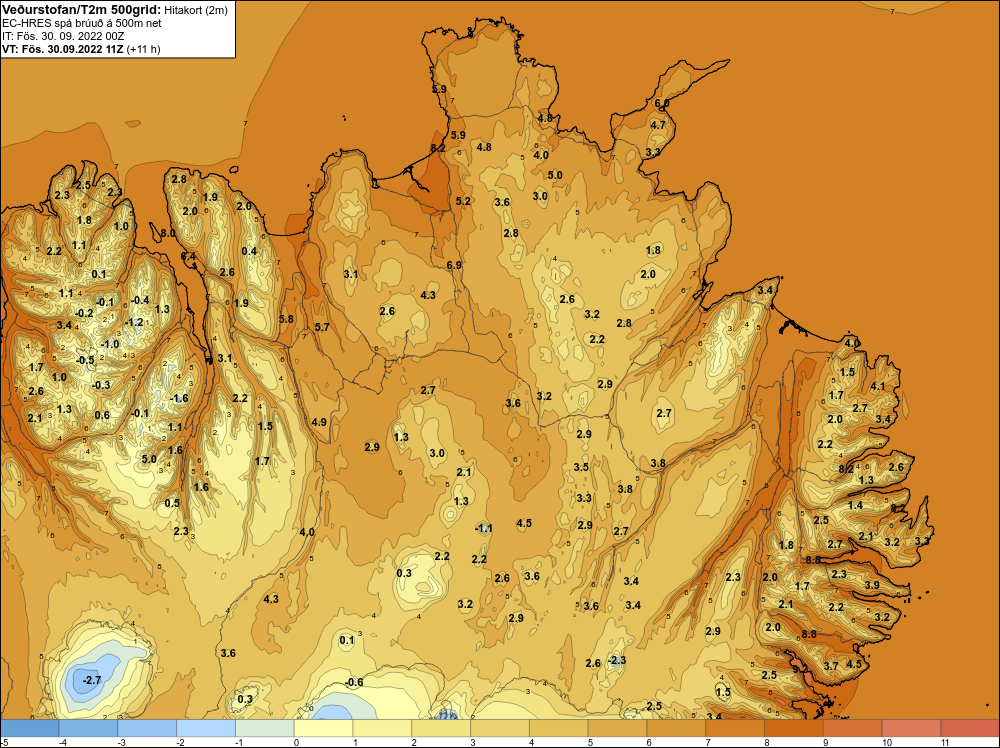Select the legend swatch between 2 and 3
Viewport: 1000px width, 748px height.
coord(441,728)
